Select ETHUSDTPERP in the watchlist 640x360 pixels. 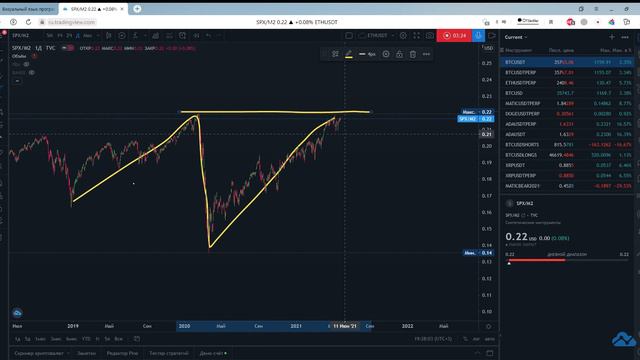pos(568,83)
